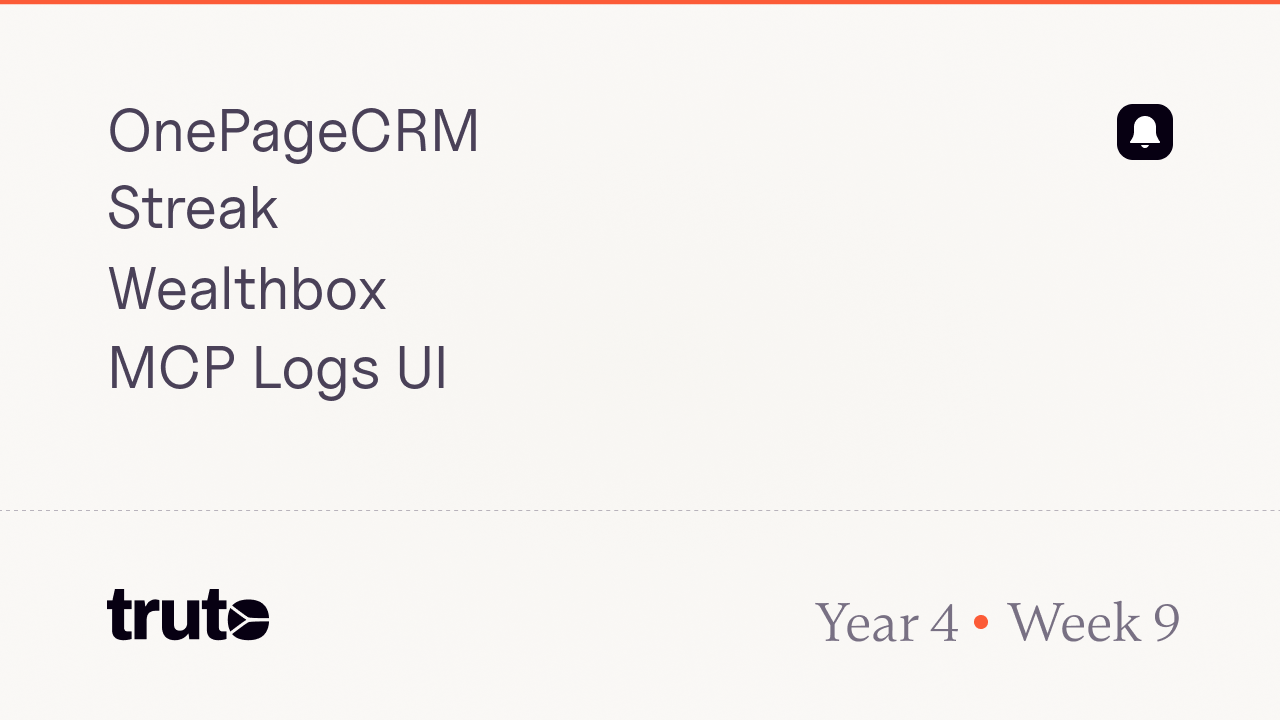Viewport: 1280px width, 720px height.
Task: Click the truto wordmark logo
Action: 188,615
